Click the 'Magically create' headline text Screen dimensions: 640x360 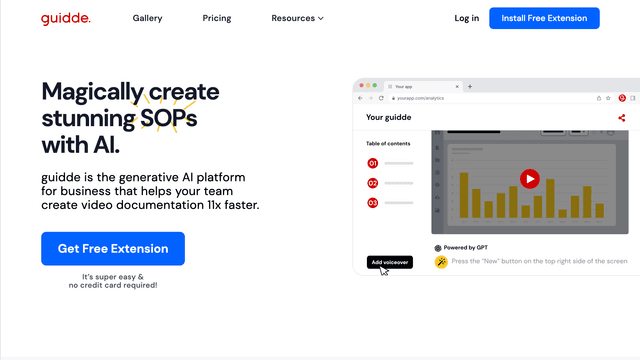pyautogui.click(x=130, y=91)
